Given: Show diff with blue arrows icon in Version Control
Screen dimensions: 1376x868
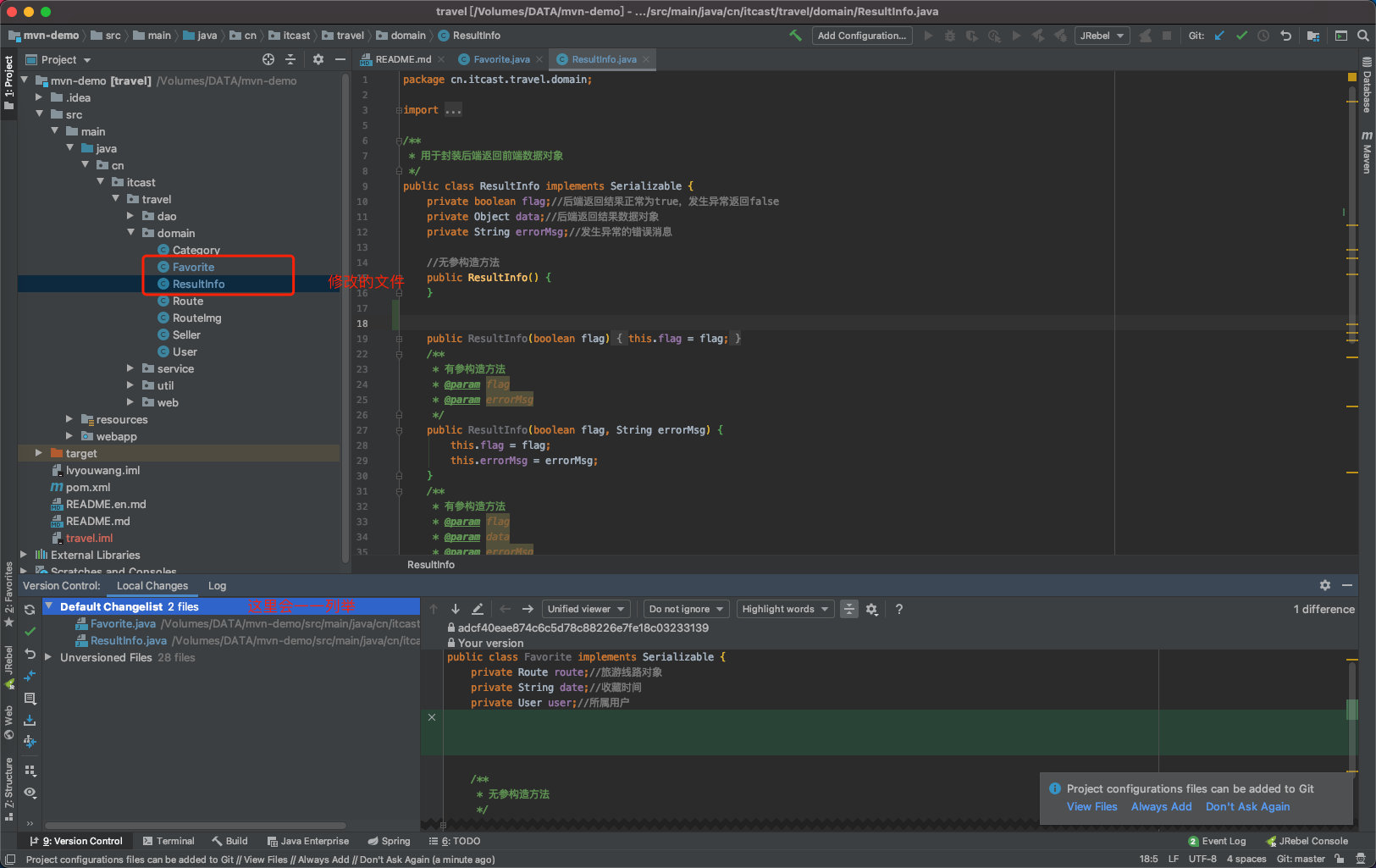Looking at the screenshot, I should (x=30, y=676).
